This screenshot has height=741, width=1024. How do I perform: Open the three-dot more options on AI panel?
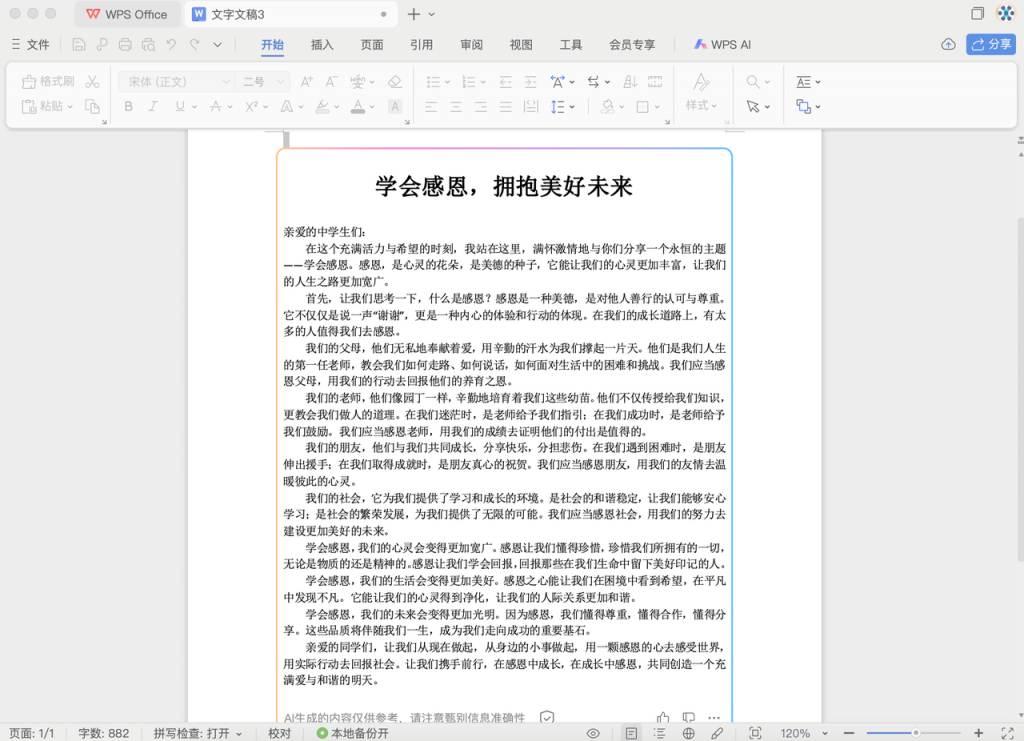714,717
